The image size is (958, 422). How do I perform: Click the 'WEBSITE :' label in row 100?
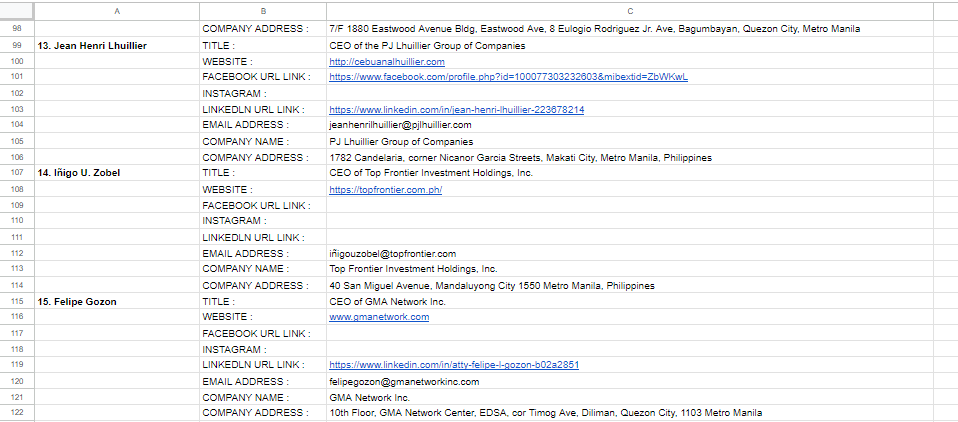(227, 62)
